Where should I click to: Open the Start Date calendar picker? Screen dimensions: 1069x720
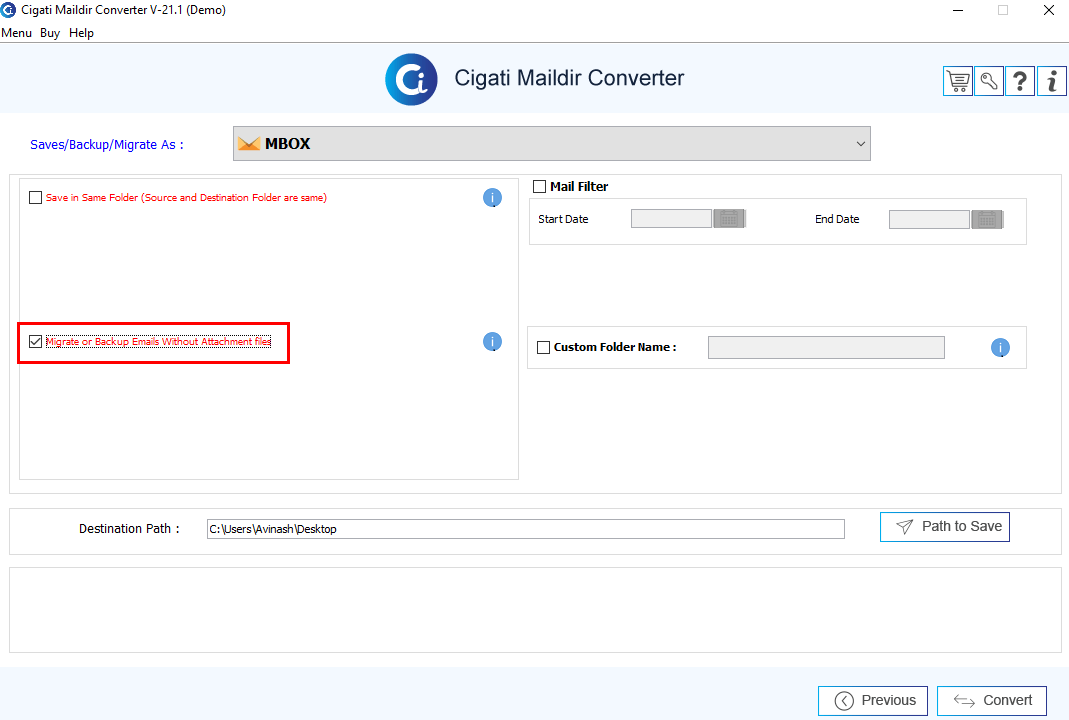(x=729, y=219)
